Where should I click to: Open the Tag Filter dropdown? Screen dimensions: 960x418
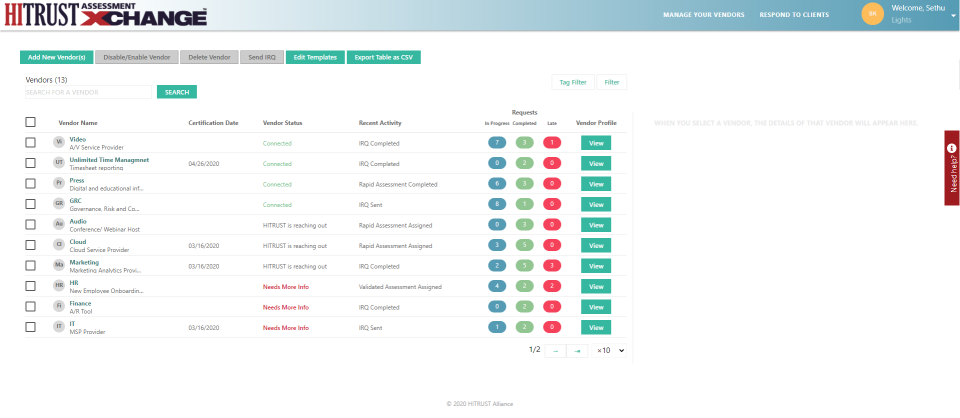point(573,82)
